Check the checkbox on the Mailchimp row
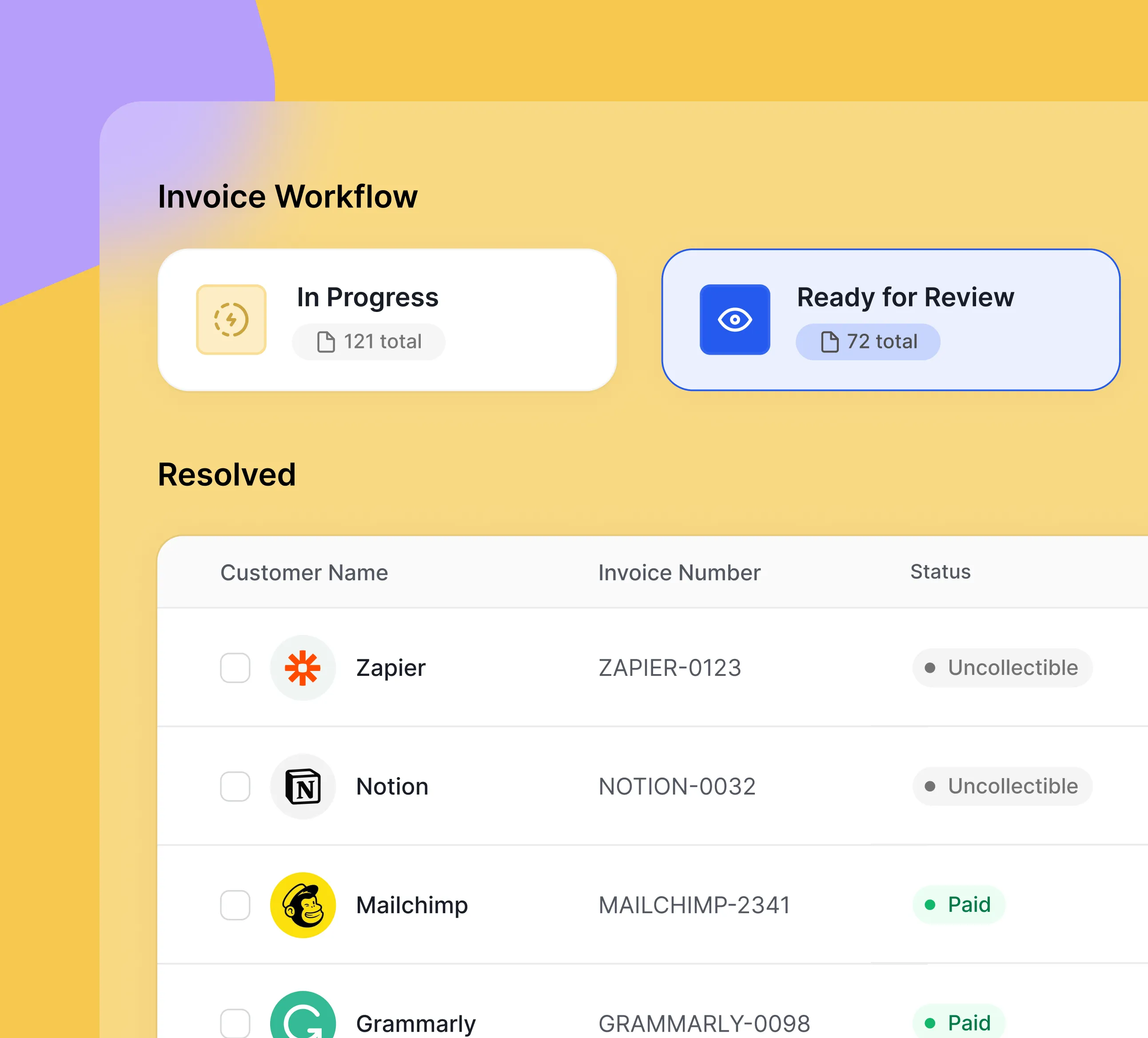Image resolution: width=1148 pixels, height=1038 pixels. coord(234,905)
